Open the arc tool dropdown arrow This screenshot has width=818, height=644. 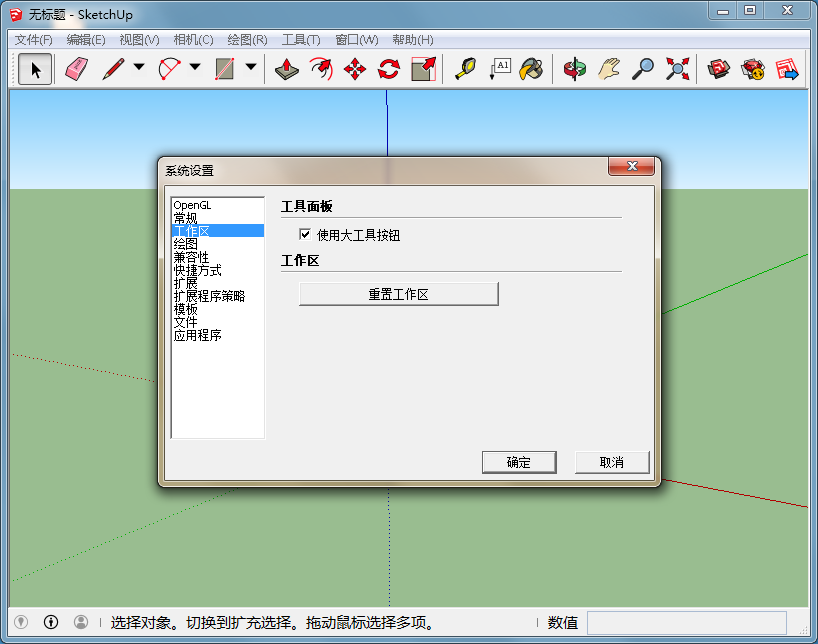click(195, 69)
